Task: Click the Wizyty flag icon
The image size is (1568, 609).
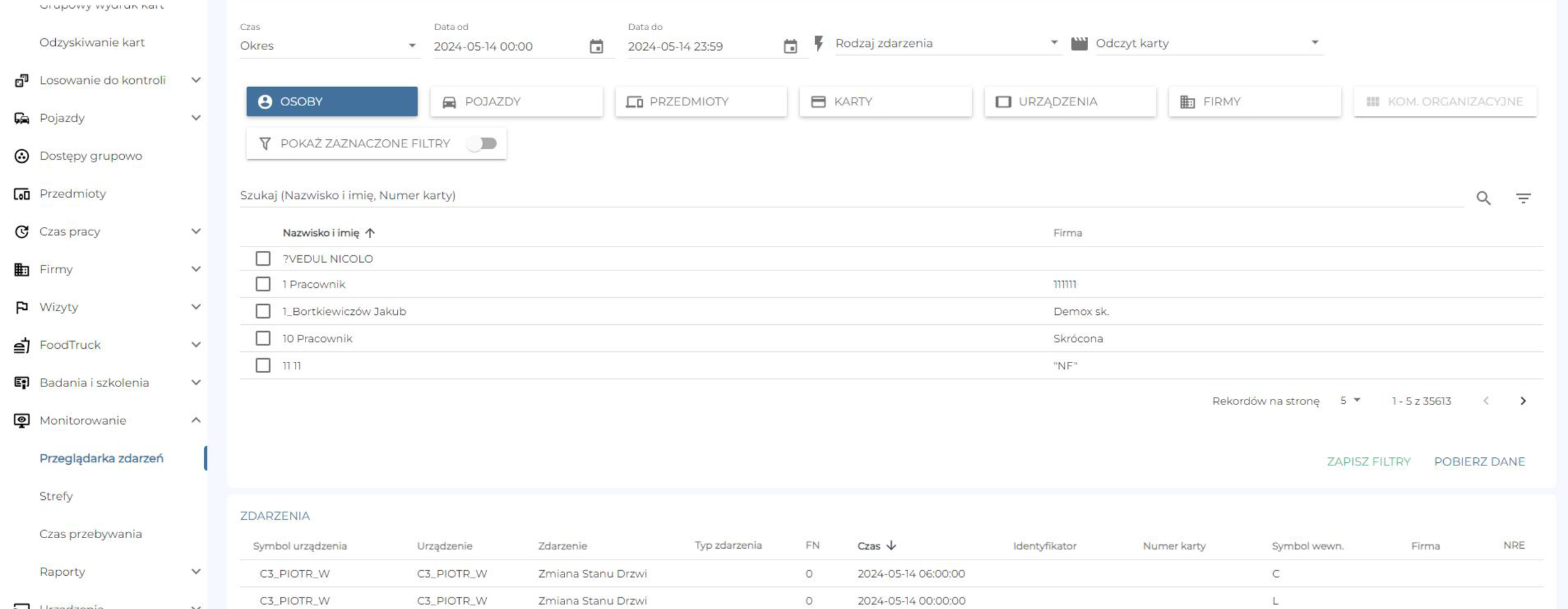Action: [22, 307]
